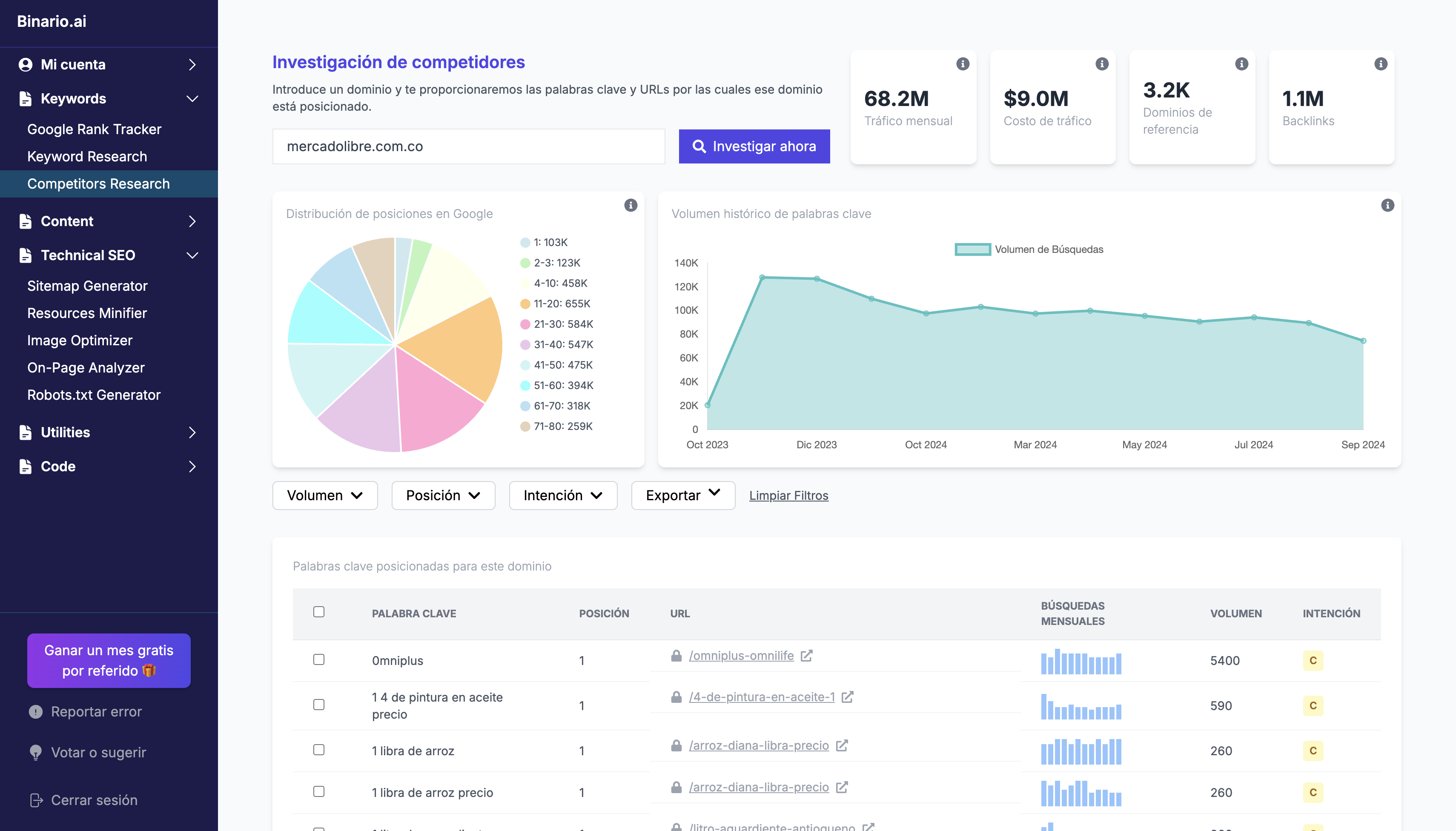Open the /omniplus-omnilife URL link
This screenshot has height=831, width=1456.
coord(741,656)
